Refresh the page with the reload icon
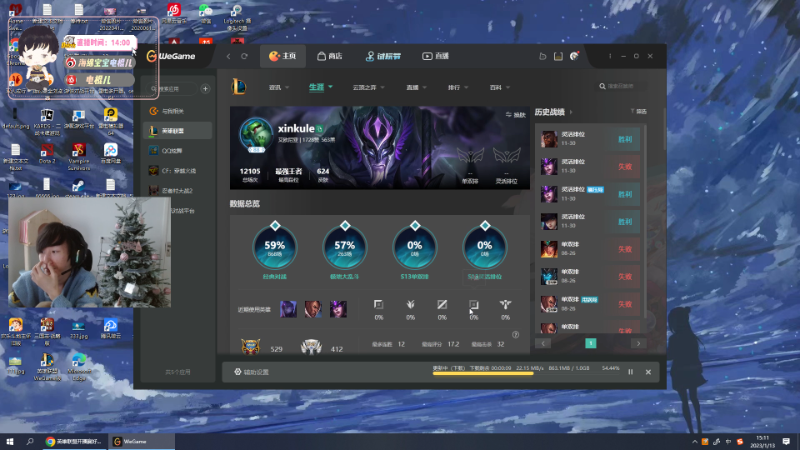This screenshot has height=450, width=800. pos(244,56)
